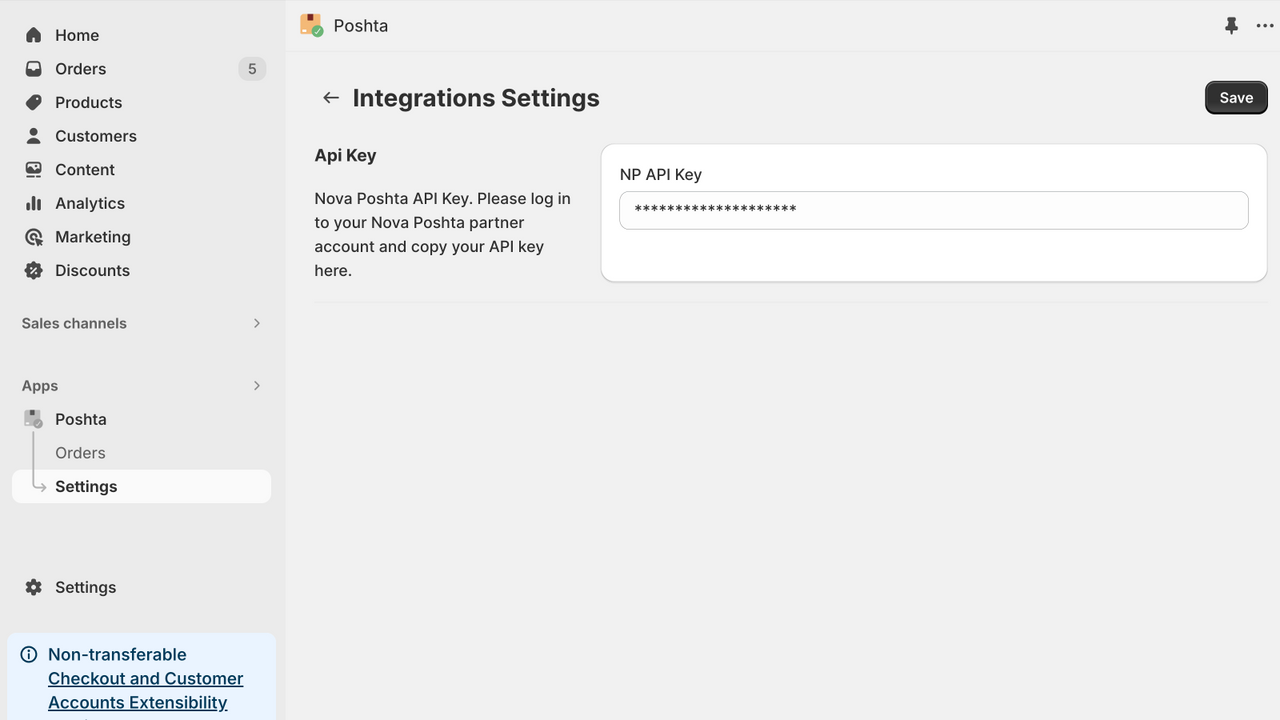Go back using the left arrow
The width and height of the screenshot is (1280, 720).
[331, 98]
